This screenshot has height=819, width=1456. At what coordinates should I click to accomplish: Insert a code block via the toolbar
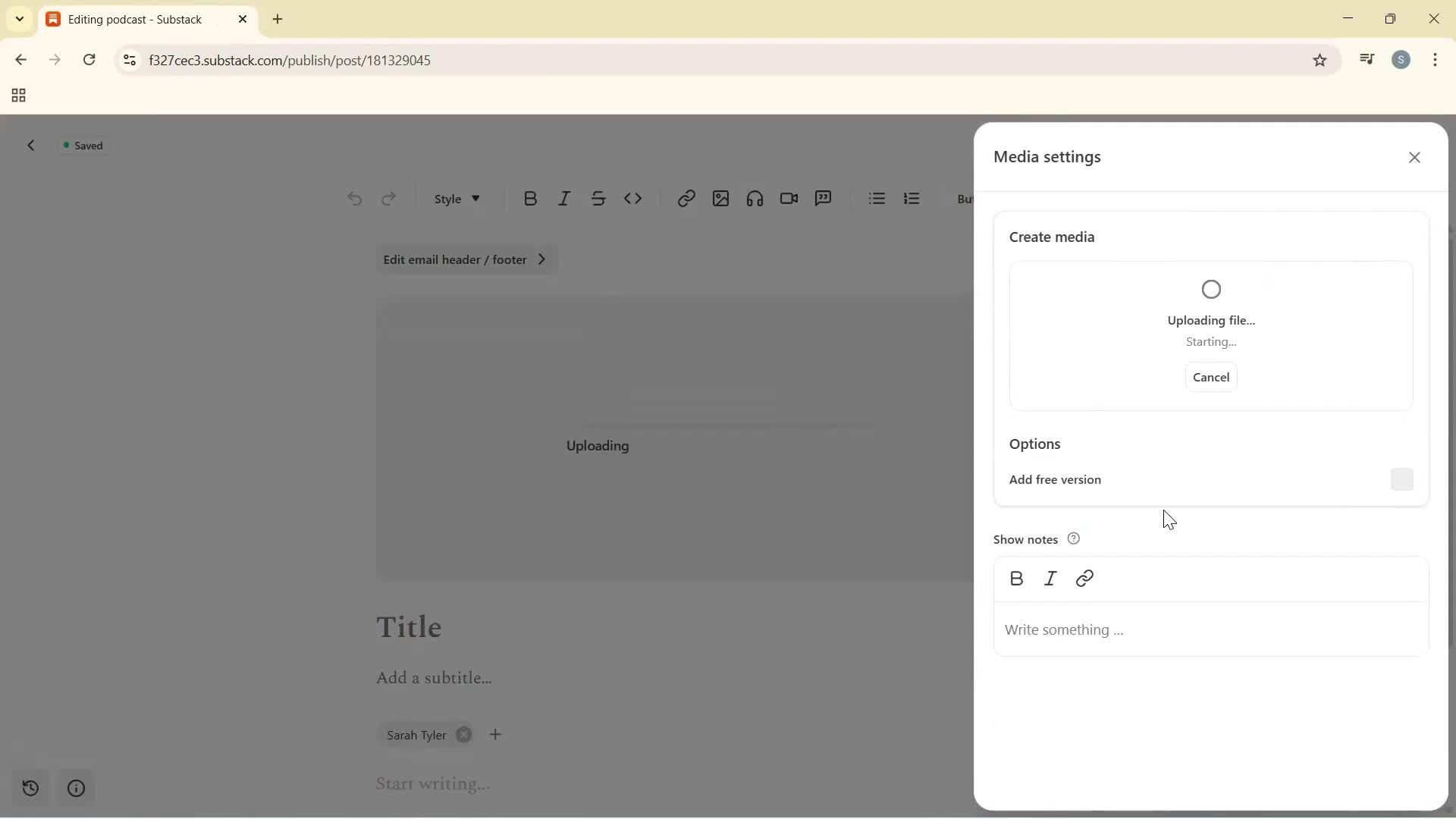[x=634, y=198]
